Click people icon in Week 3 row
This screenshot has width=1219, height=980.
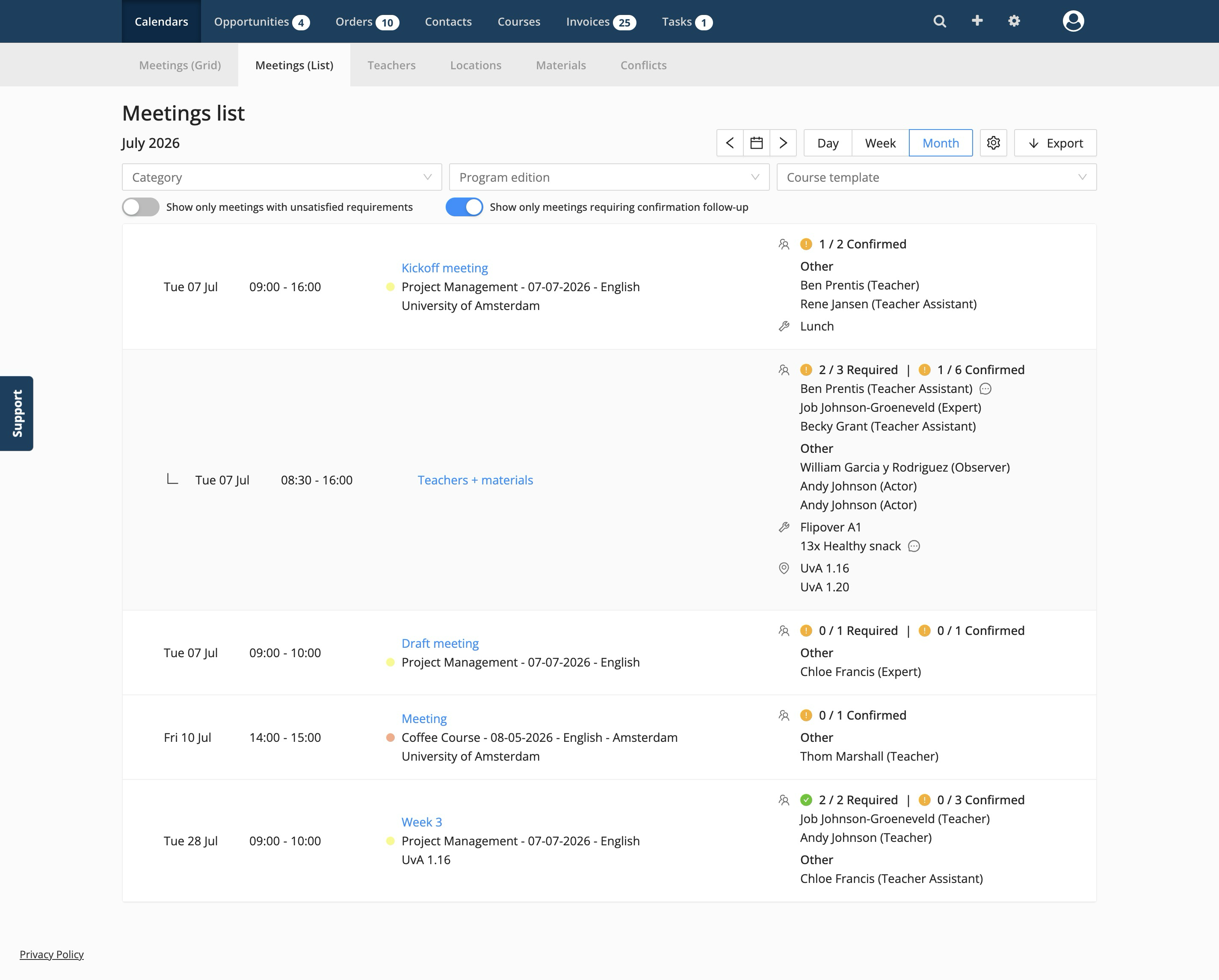(784, 800)
